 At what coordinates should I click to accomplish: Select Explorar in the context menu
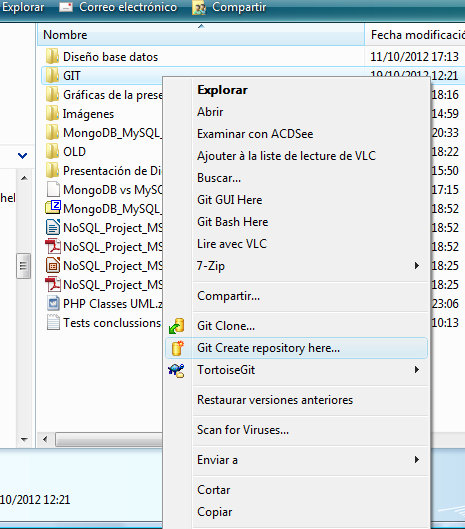[222, 90]
